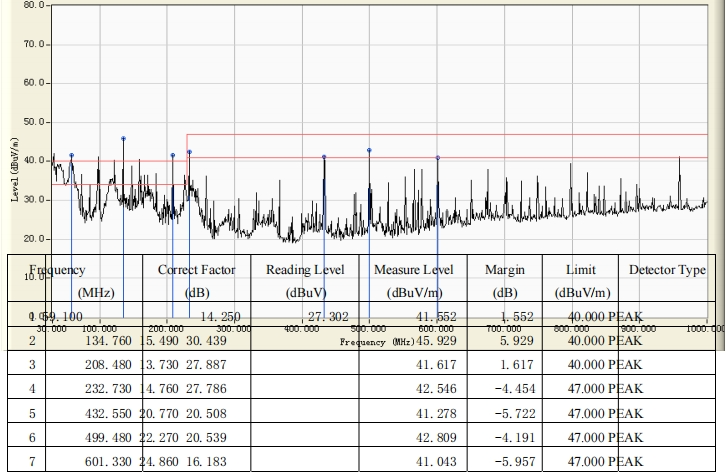The width and height of the screenshot is (726, 476).
Task: Select margin value -4.191
Action: click(515, 438)
